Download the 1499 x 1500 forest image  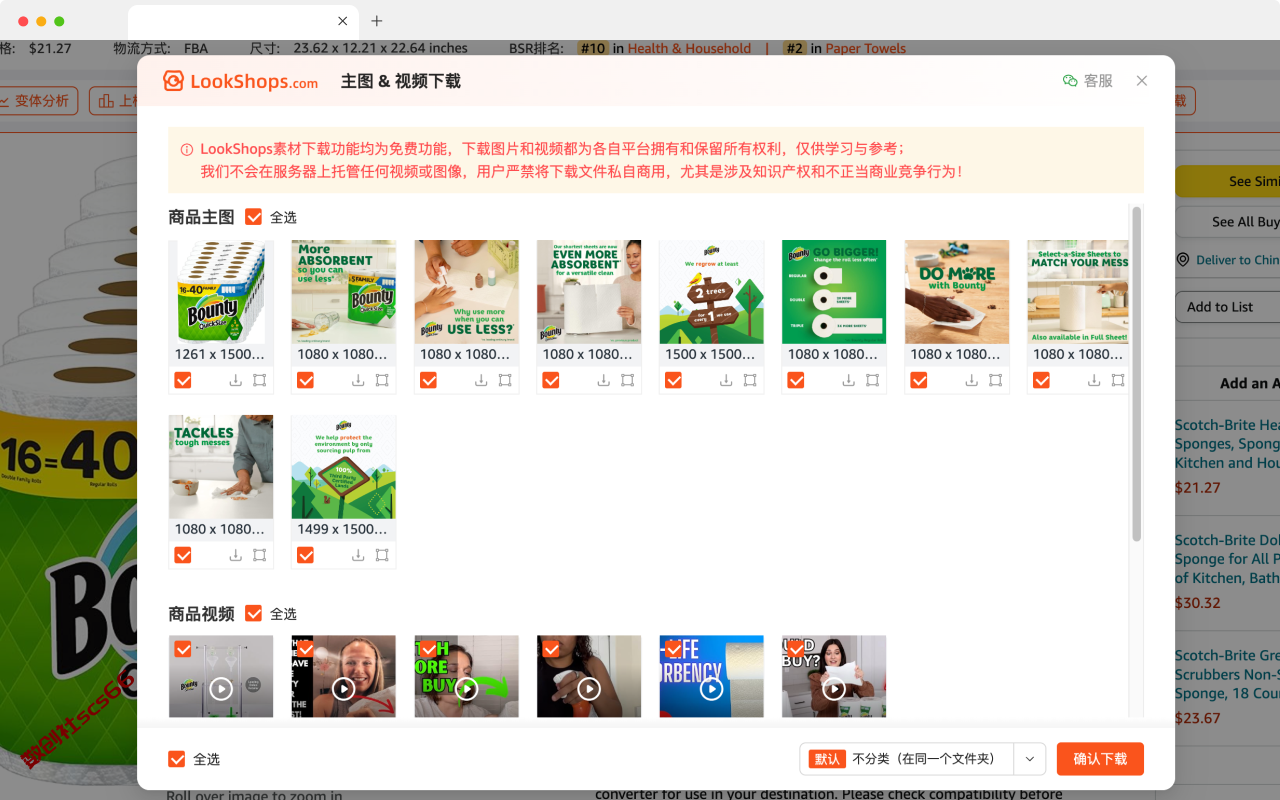click(x=358, y=555)
